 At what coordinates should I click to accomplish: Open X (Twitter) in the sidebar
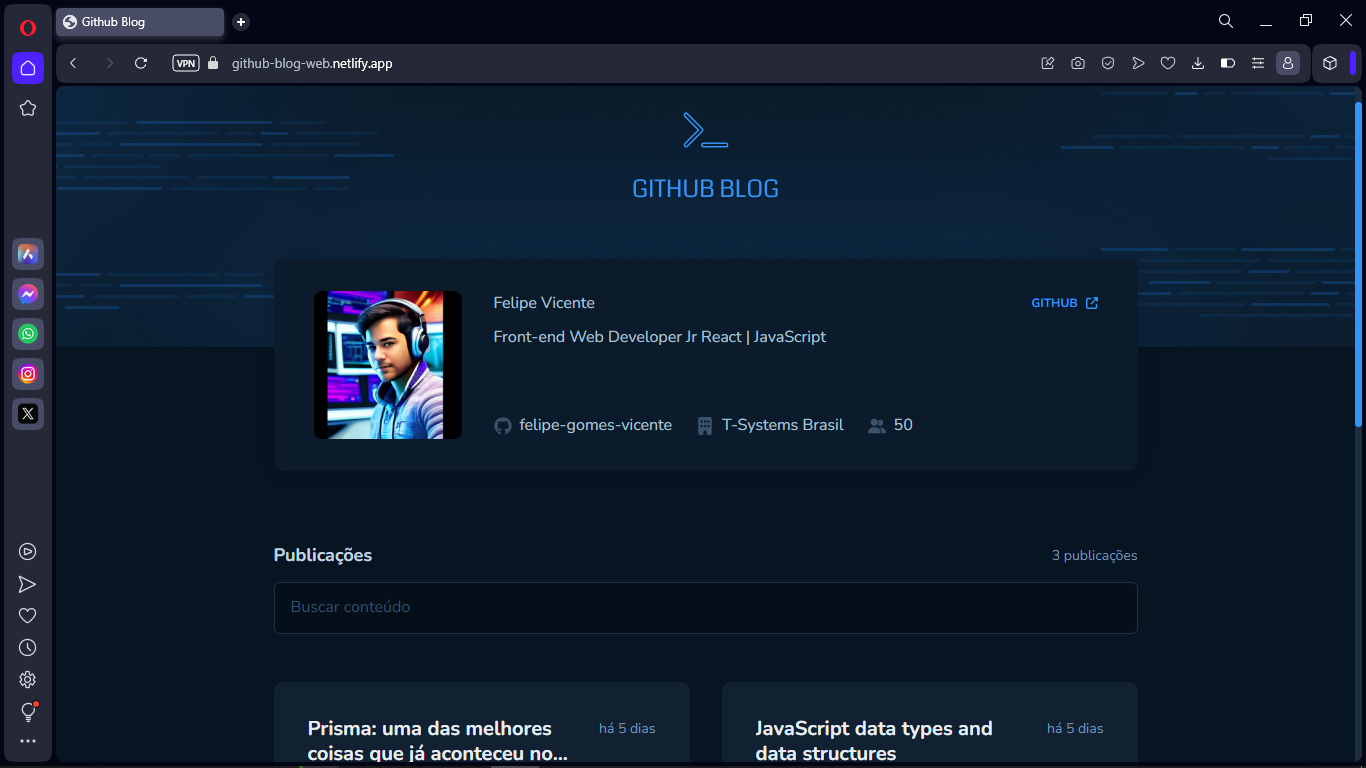tap(28, 413)
